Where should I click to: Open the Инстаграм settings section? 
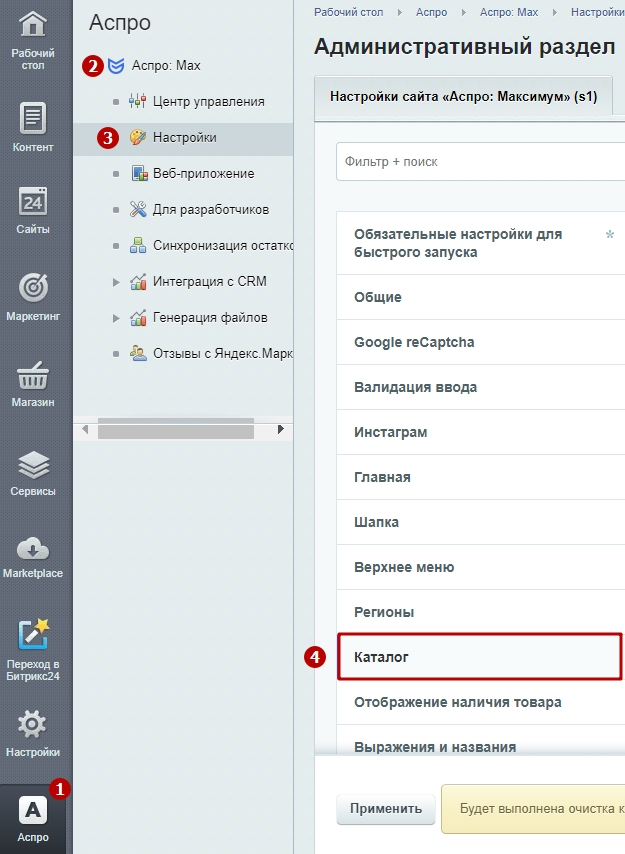click(x=481, y=432)
